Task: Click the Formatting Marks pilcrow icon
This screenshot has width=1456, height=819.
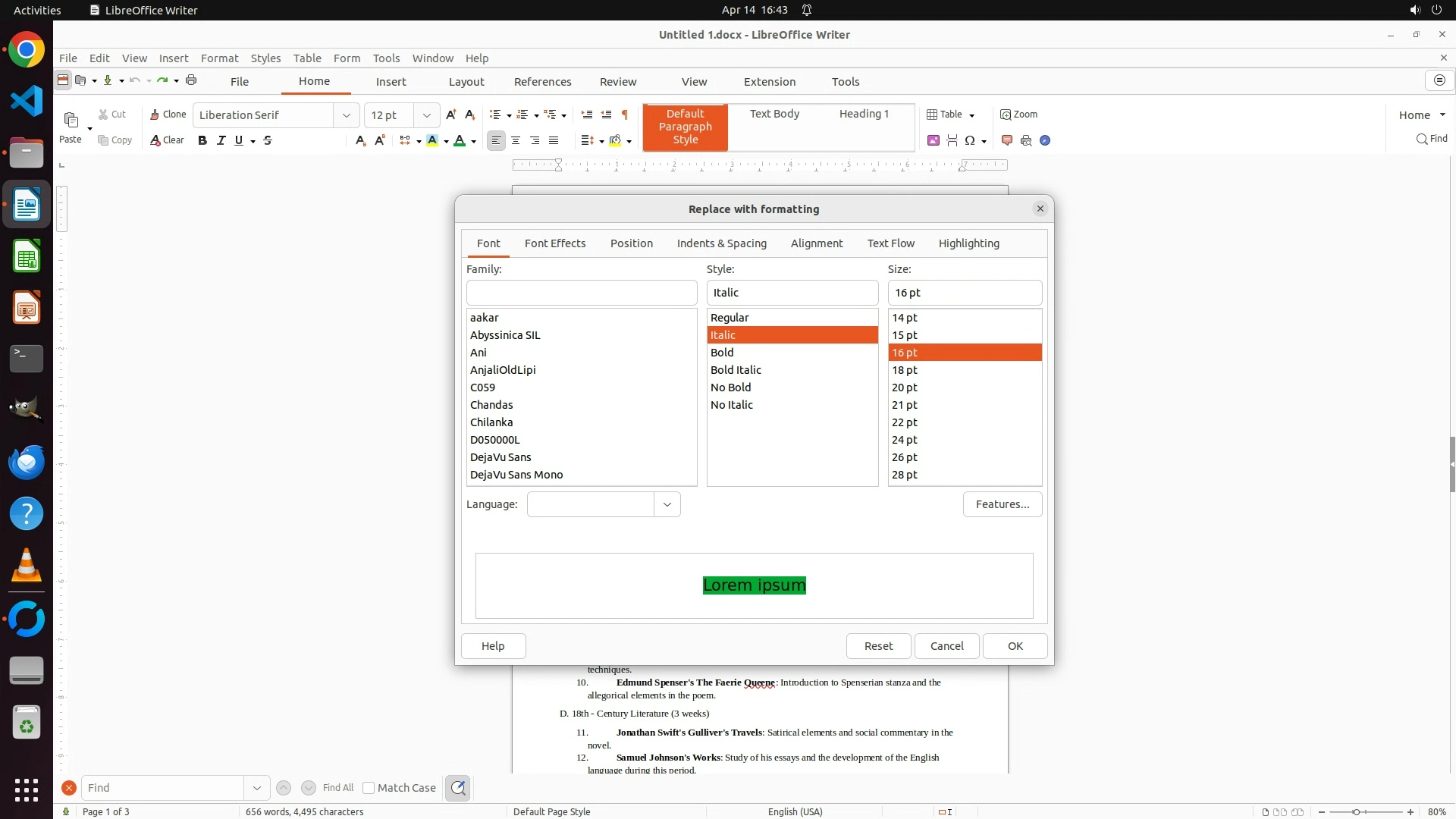Action: (x=625, y=115)
